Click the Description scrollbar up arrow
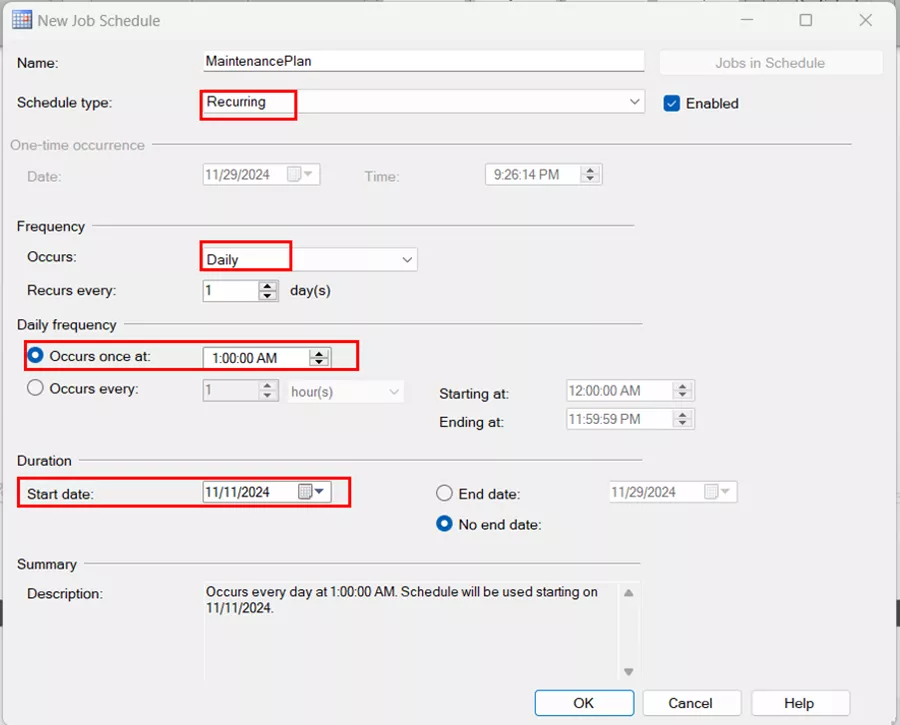The image size is (900, 725). tap(629, 592)
